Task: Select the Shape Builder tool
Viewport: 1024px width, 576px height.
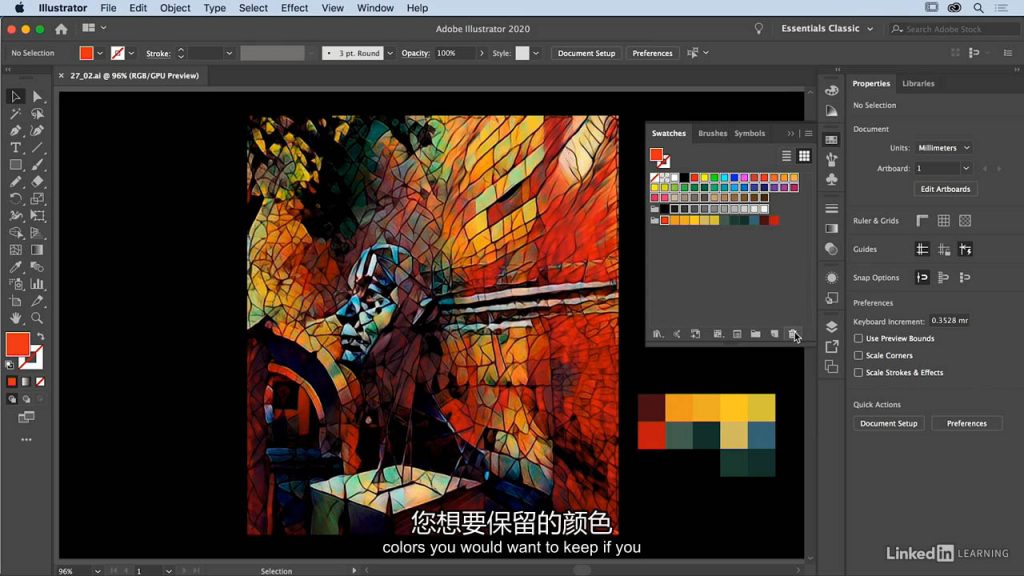Action: click(16, 232)
